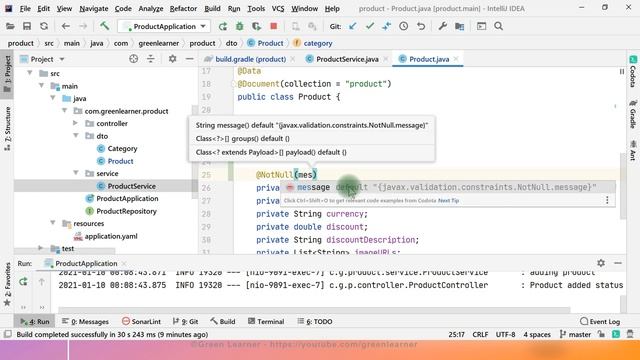Screen dimensions: 640x360
Task: Open settings wrench icon
Action: (442, 27)
